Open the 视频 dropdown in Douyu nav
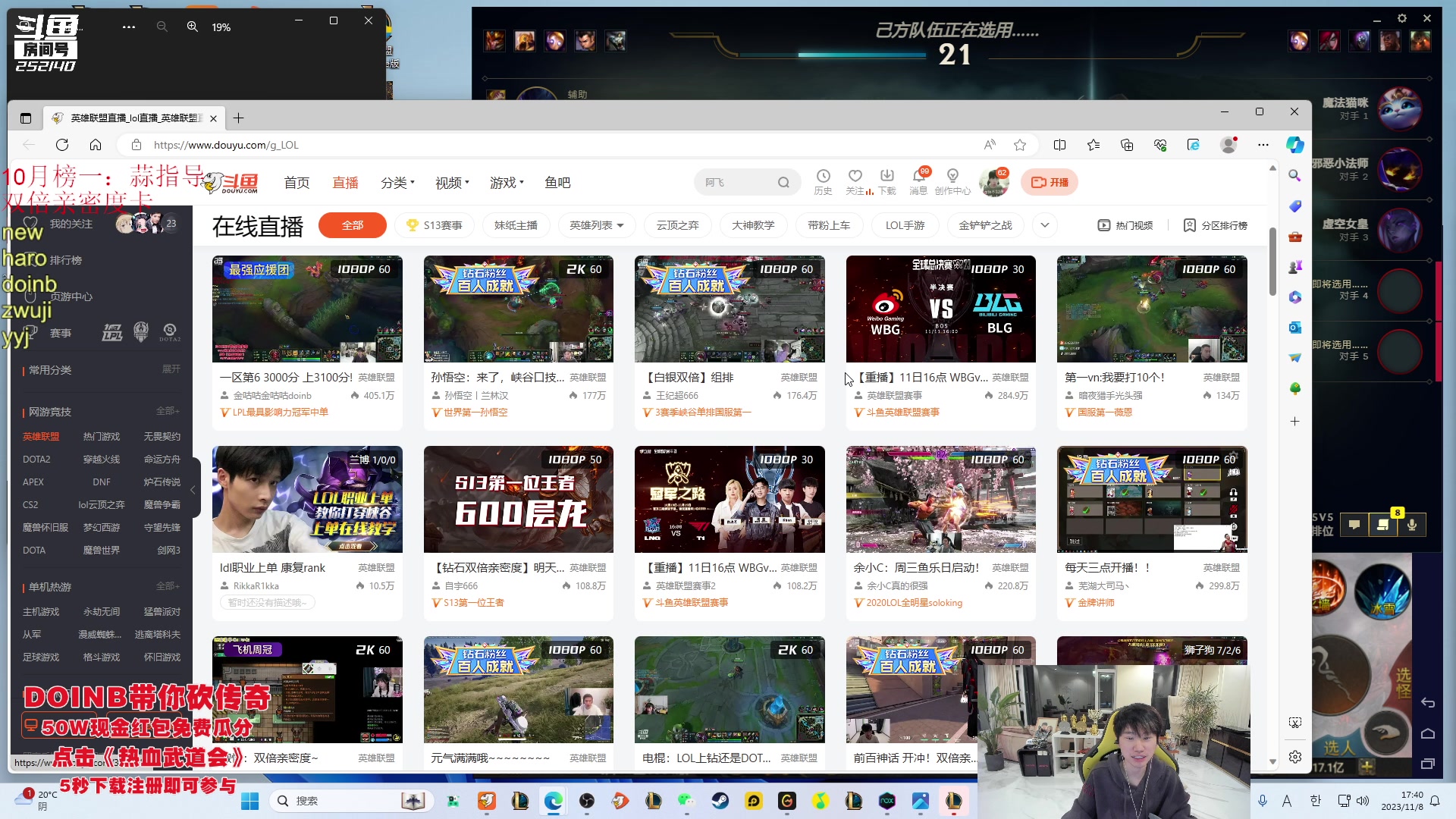 (452, 183)
